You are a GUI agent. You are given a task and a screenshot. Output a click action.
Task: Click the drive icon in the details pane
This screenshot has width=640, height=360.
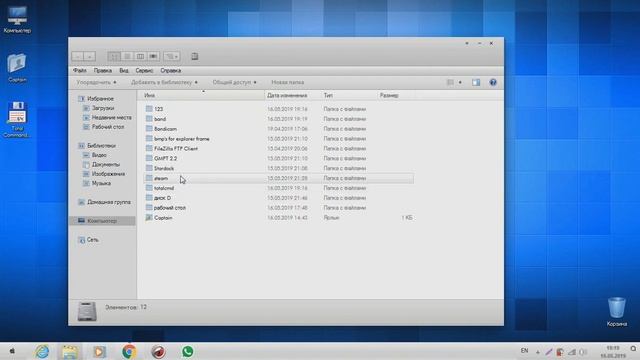pos(87,312)
